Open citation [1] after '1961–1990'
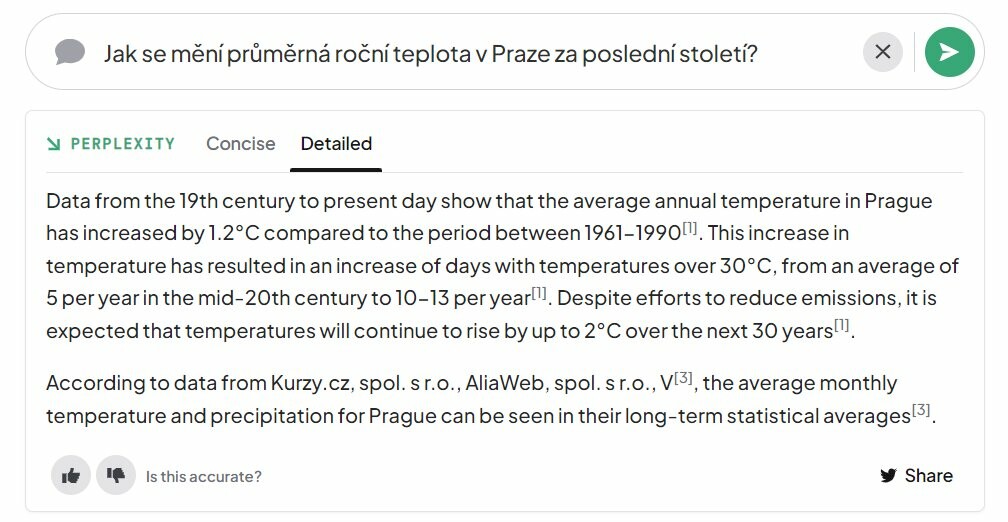The height and width of the screenshot is (522, 1008). coord(690,228)
